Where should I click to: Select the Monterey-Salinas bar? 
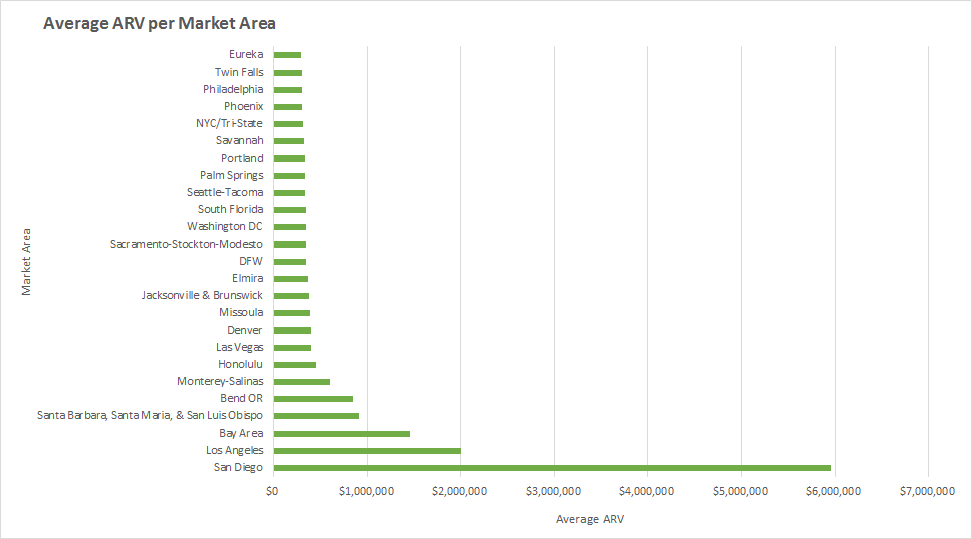[300, 381]
